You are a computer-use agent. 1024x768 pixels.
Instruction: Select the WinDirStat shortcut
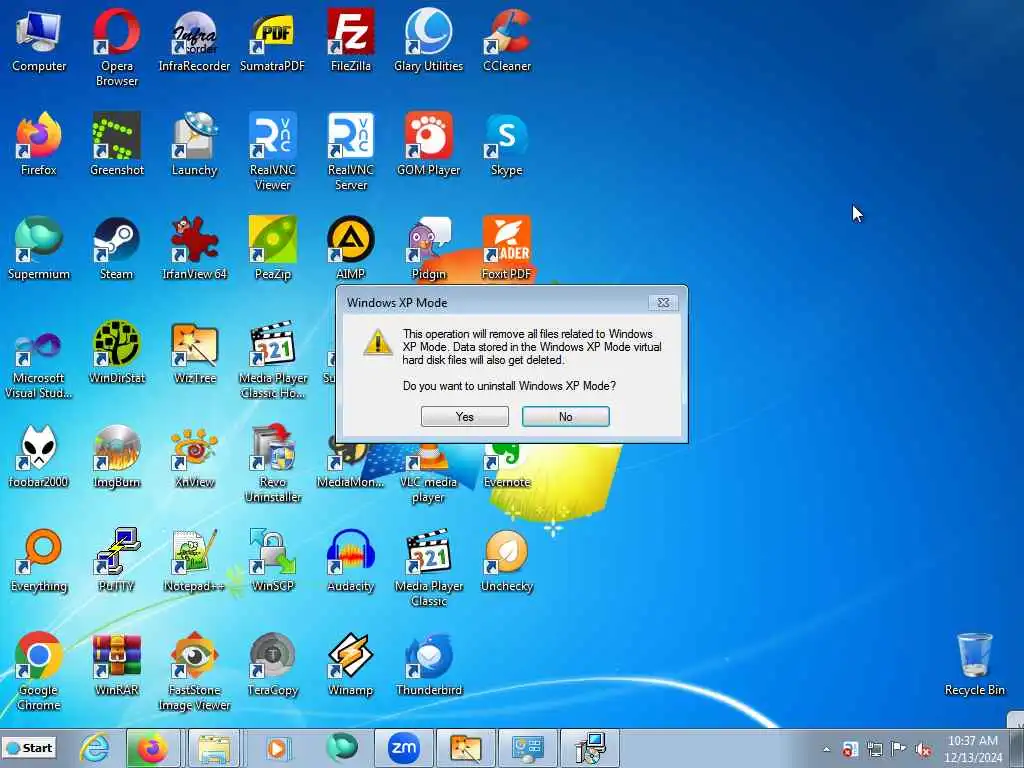point(116,352)
